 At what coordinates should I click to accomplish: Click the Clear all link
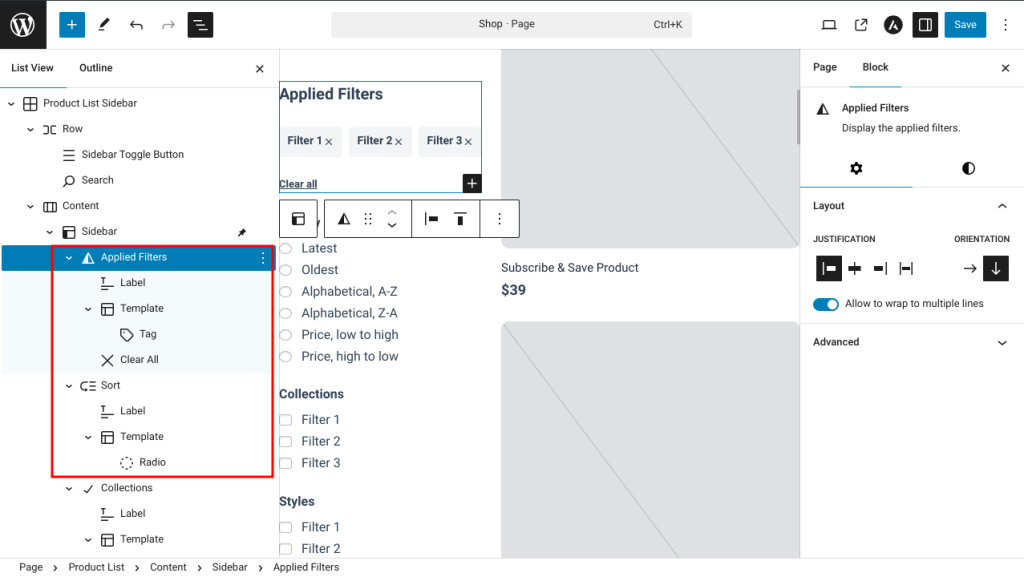[298, 184]
